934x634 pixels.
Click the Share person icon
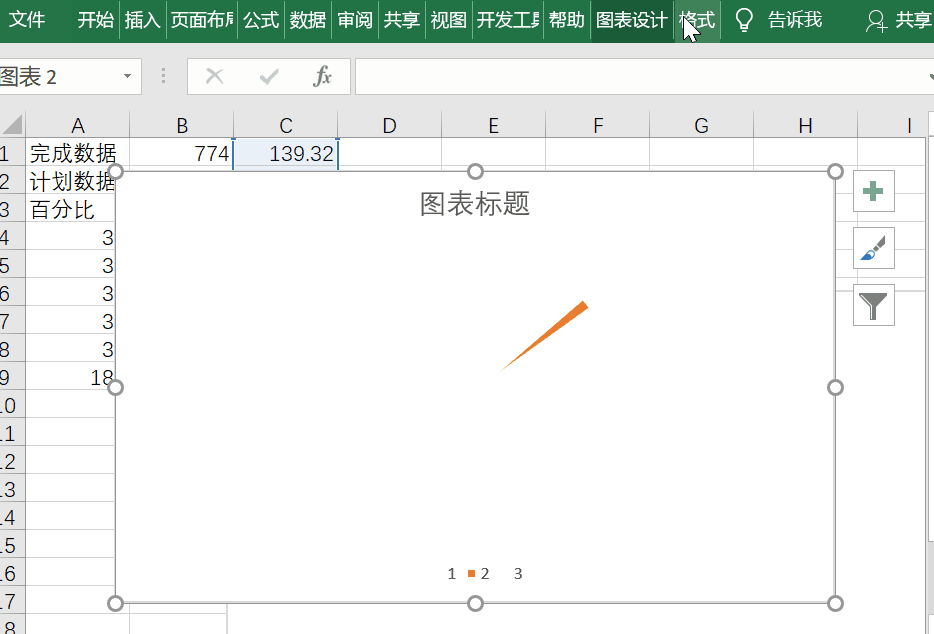[x=876, y=21]
